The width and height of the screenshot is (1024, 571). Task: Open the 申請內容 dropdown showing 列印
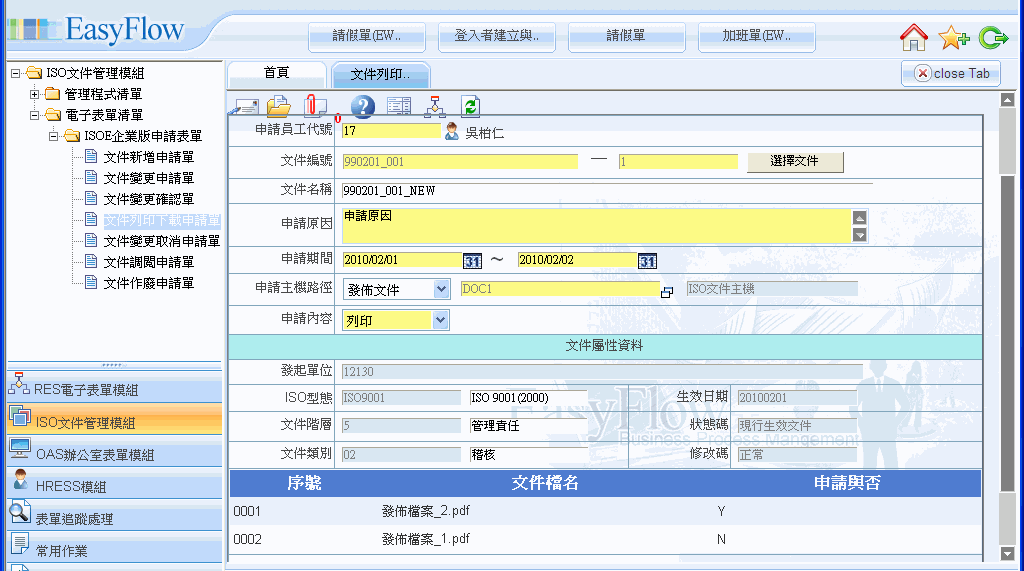pyautogui.click(x=441, y=320)
